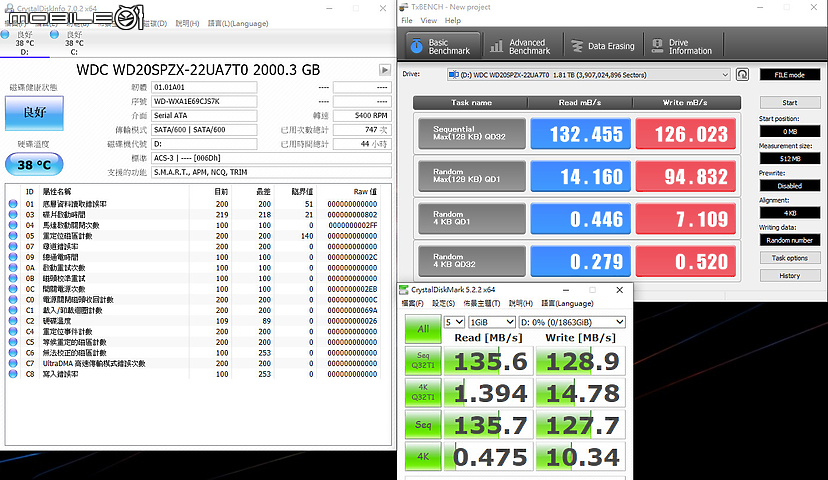Click the ID column header in SMART table
This screenshot has width=828, height=480.
pyautogui.click(x=30, y=192)
